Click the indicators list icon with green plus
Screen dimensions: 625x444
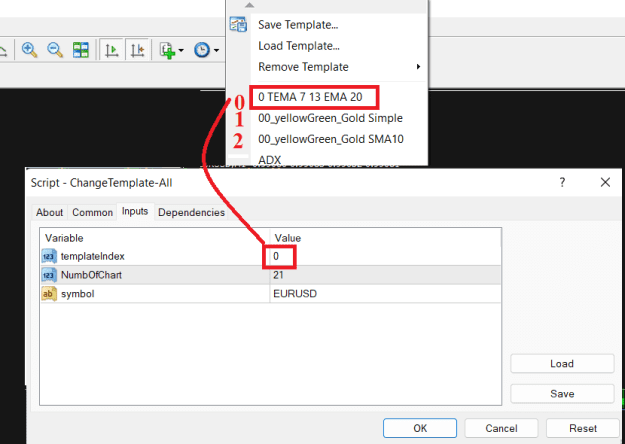click(167, 50)
